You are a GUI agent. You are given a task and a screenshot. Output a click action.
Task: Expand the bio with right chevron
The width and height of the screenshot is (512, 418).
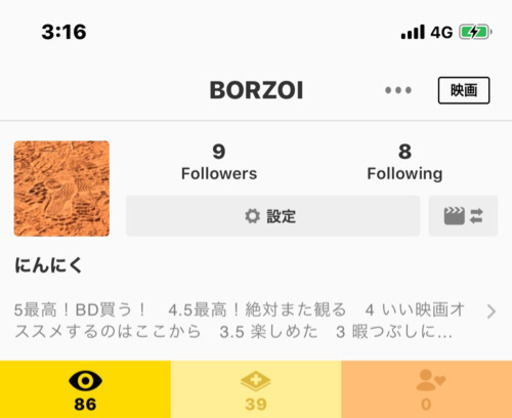click(x=491, y=312)
